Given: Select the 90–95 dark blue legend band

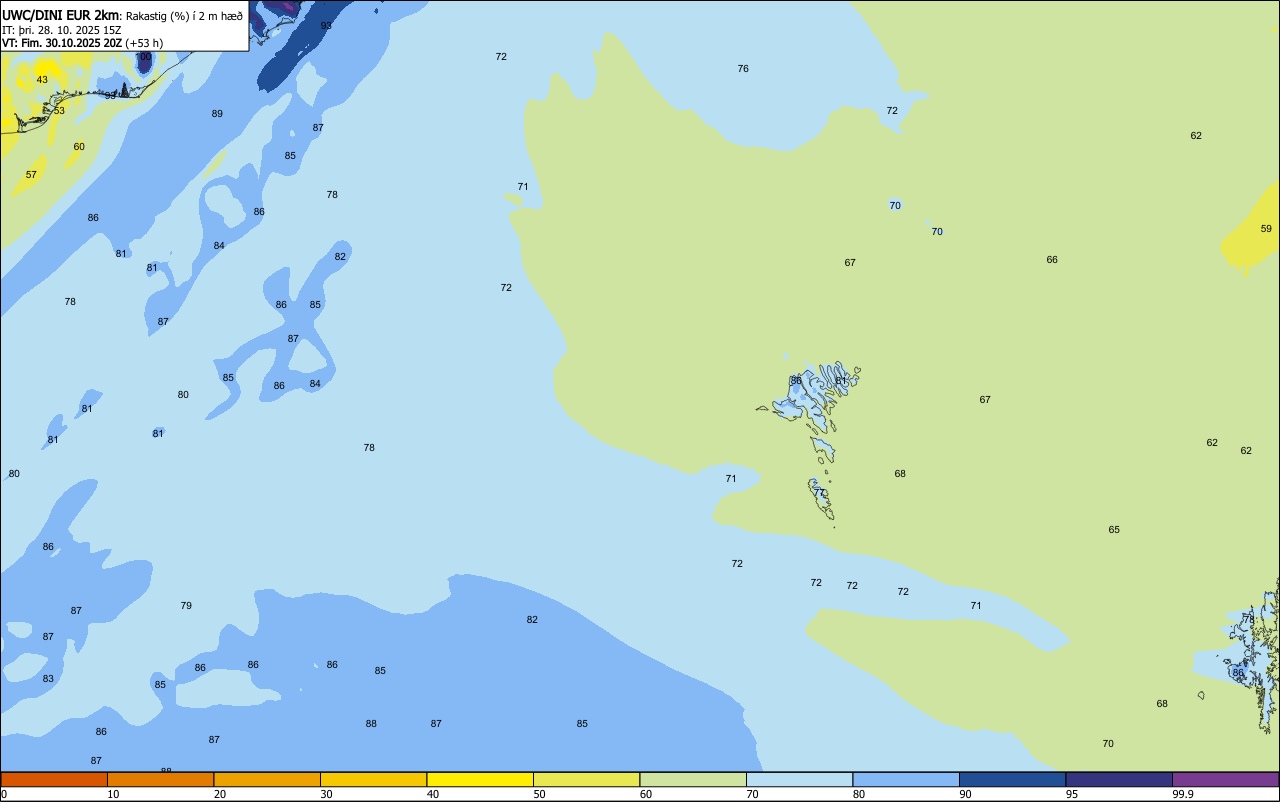Looking at the screenshot, I should 1012,779.
